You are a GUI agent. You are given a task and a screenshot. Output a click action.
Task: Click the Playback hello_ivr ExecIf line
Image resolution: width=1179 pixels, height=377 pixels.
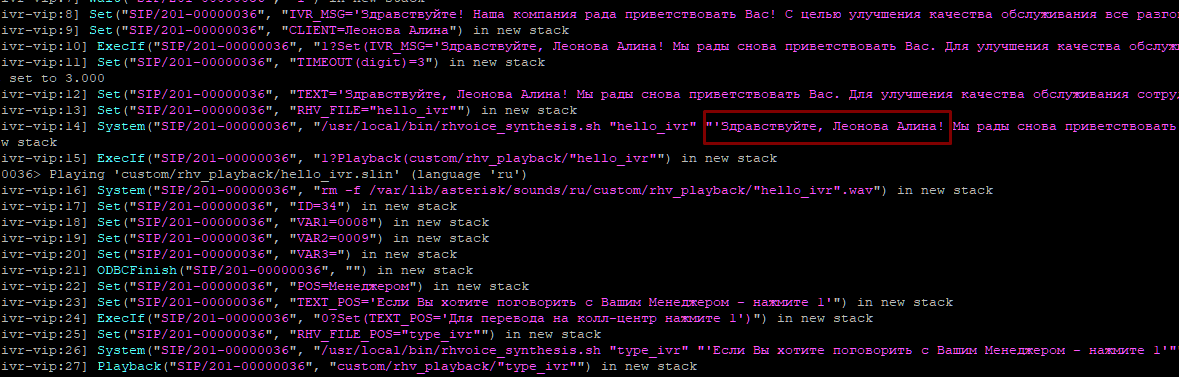click(x=389, y=158)
